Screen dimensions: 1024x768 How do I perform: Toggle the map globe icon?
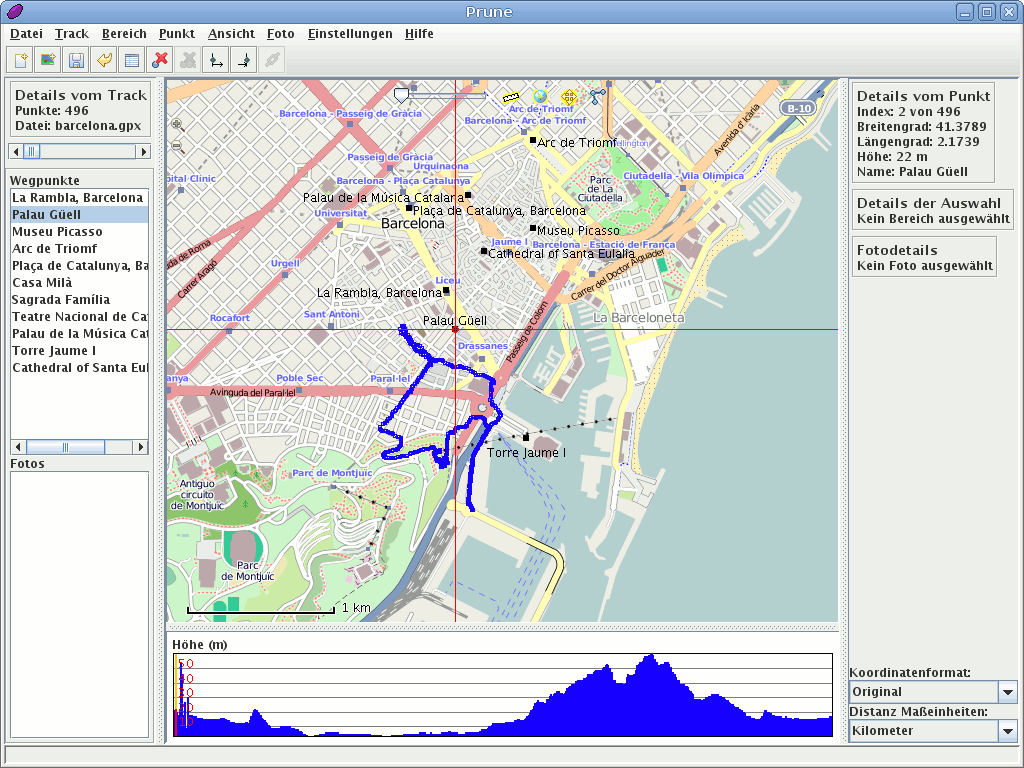[539, 97]
